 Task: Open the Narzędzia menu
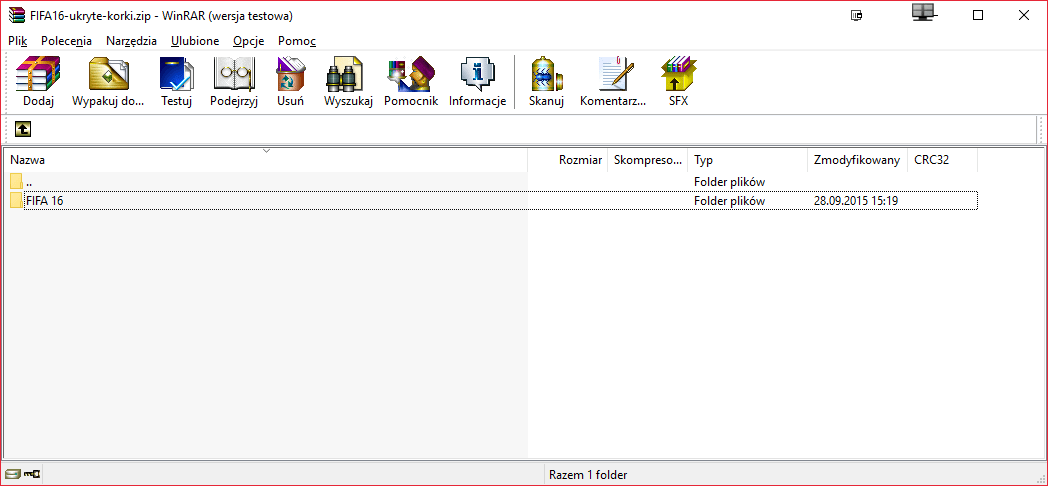pos(131,41)
